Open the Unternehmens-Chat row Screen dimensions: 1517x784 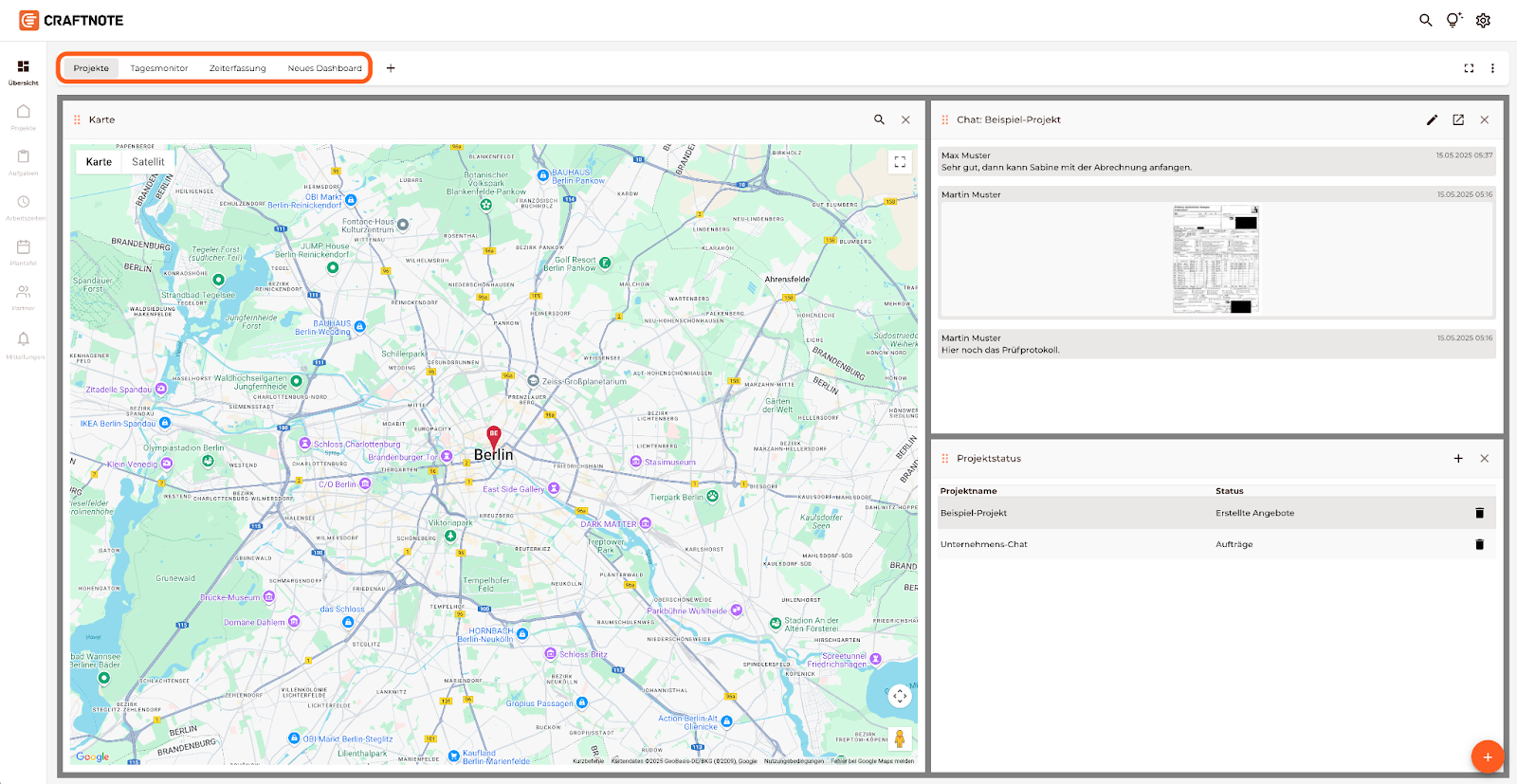1216,544
